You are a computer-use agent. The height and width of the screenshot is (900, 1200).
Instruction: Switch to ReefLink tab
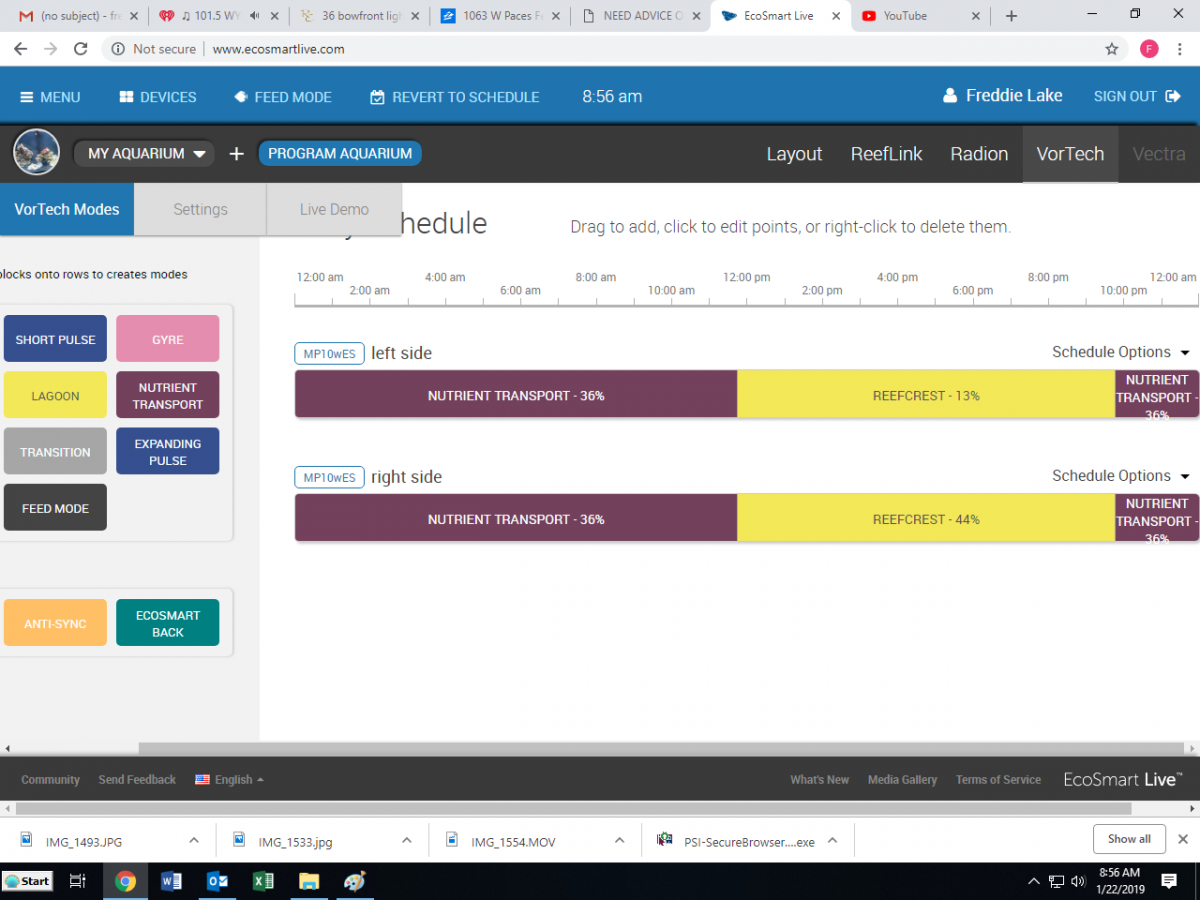[x=887, y=154]
